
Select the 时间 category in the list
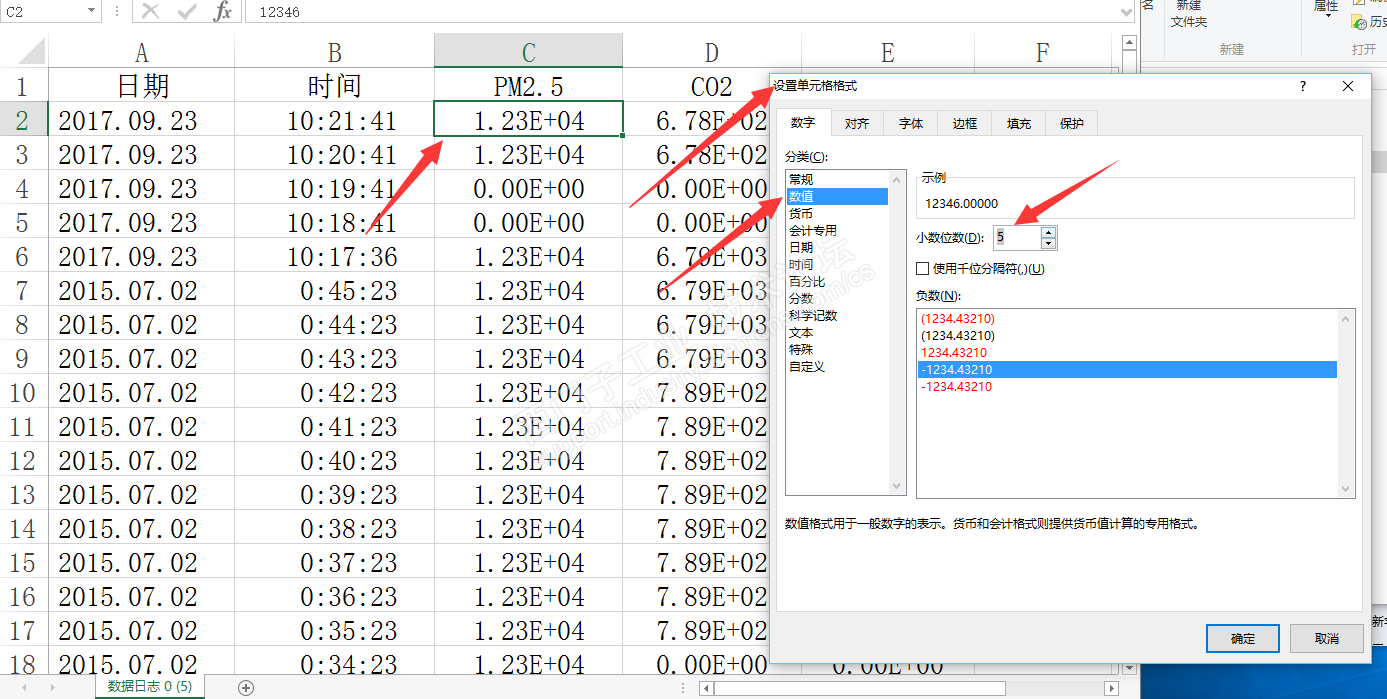(x=837, y=264)
